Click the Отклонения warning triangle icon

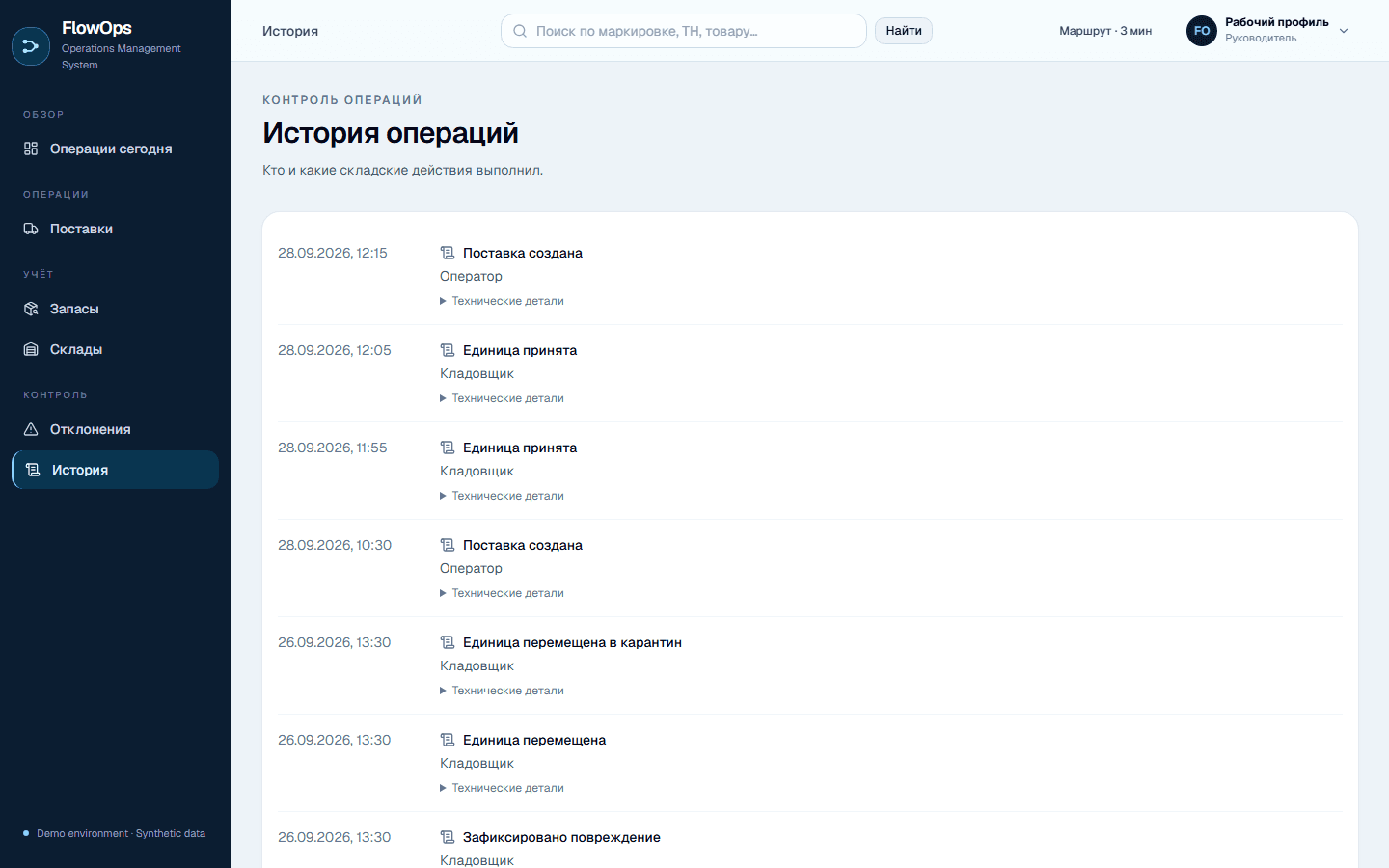click(31, 429)
